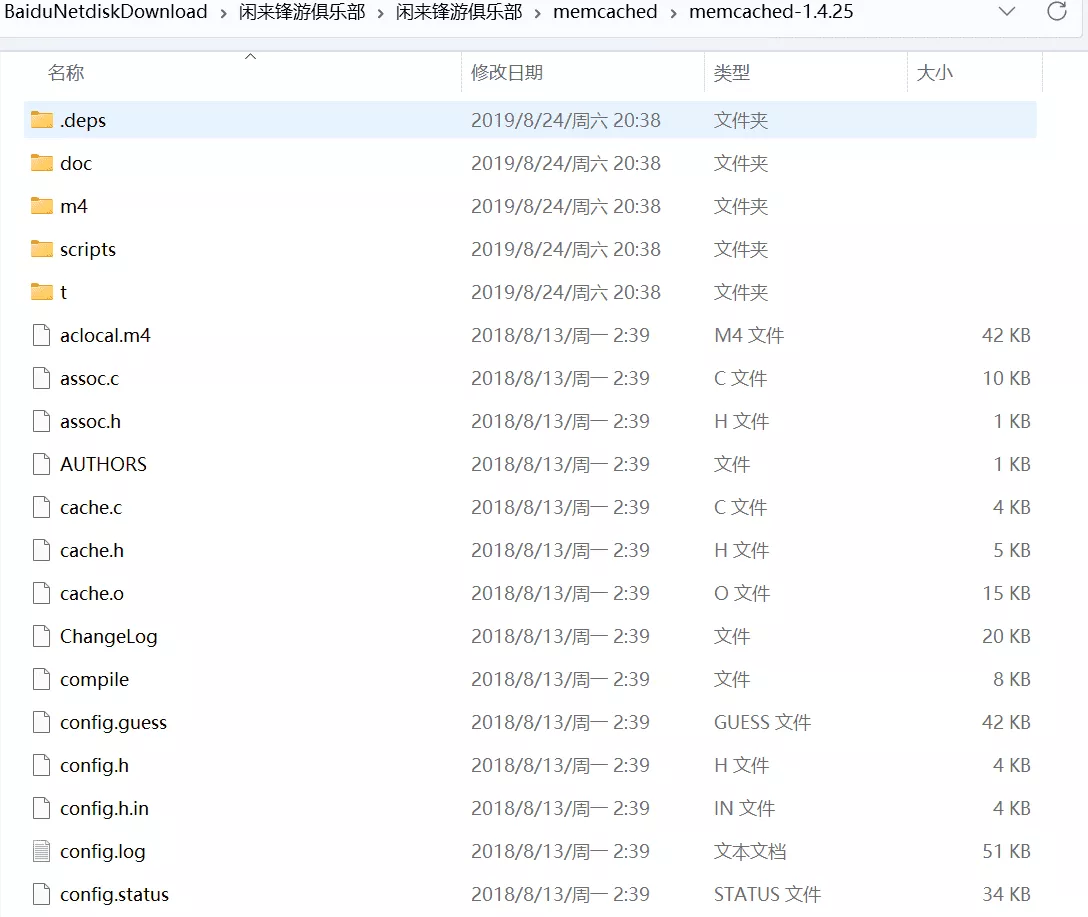Sort by 修改日期 column header
The width and height of the screenshot is (1088, 917).
pyautogui.click(x=507, y=73)
